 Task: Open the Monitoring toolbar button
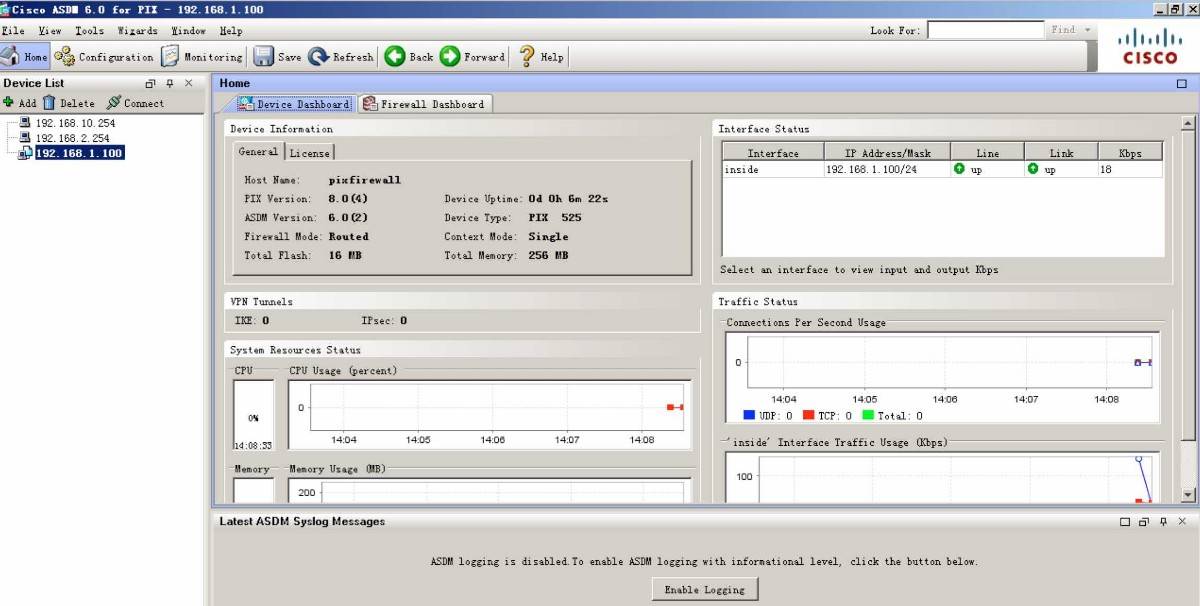202,57
